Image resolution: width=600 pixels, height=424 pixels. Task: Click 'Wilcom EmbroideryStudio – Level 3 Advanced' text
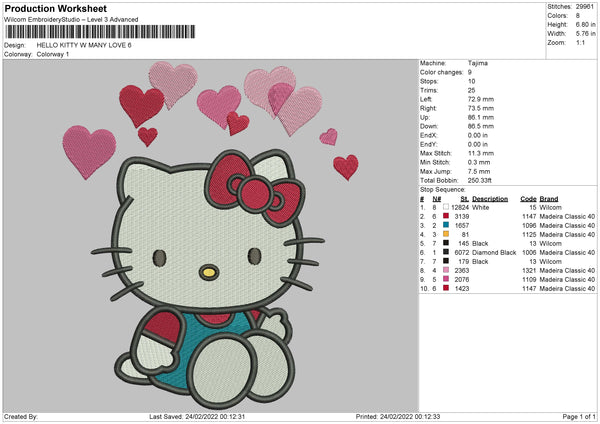tap(71, 20)
